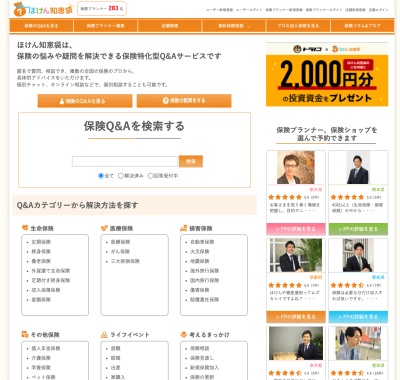Image resolution: width=400 pixels, height=380 pixels.
Task: Open planner photo with red glasses
Action: tap(296, 167)
